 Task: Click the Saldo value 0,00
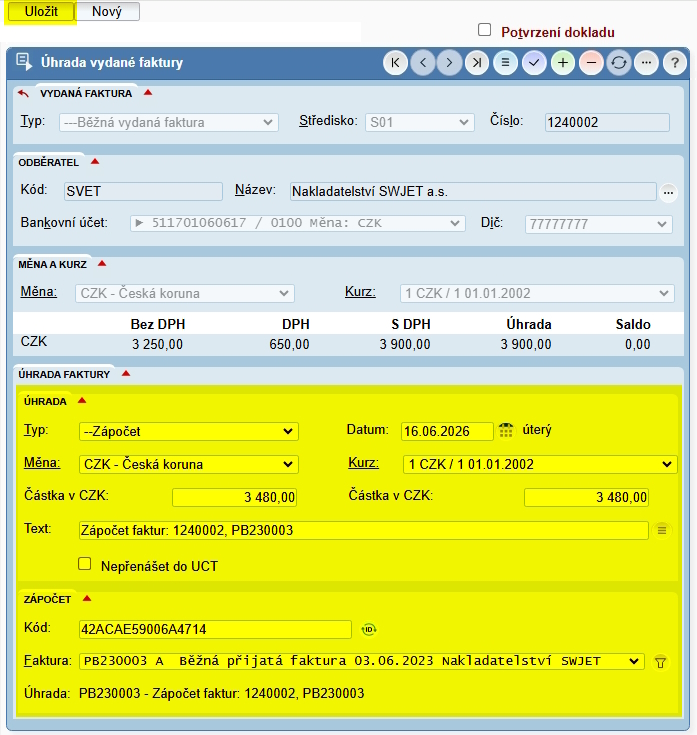point(637,345)
